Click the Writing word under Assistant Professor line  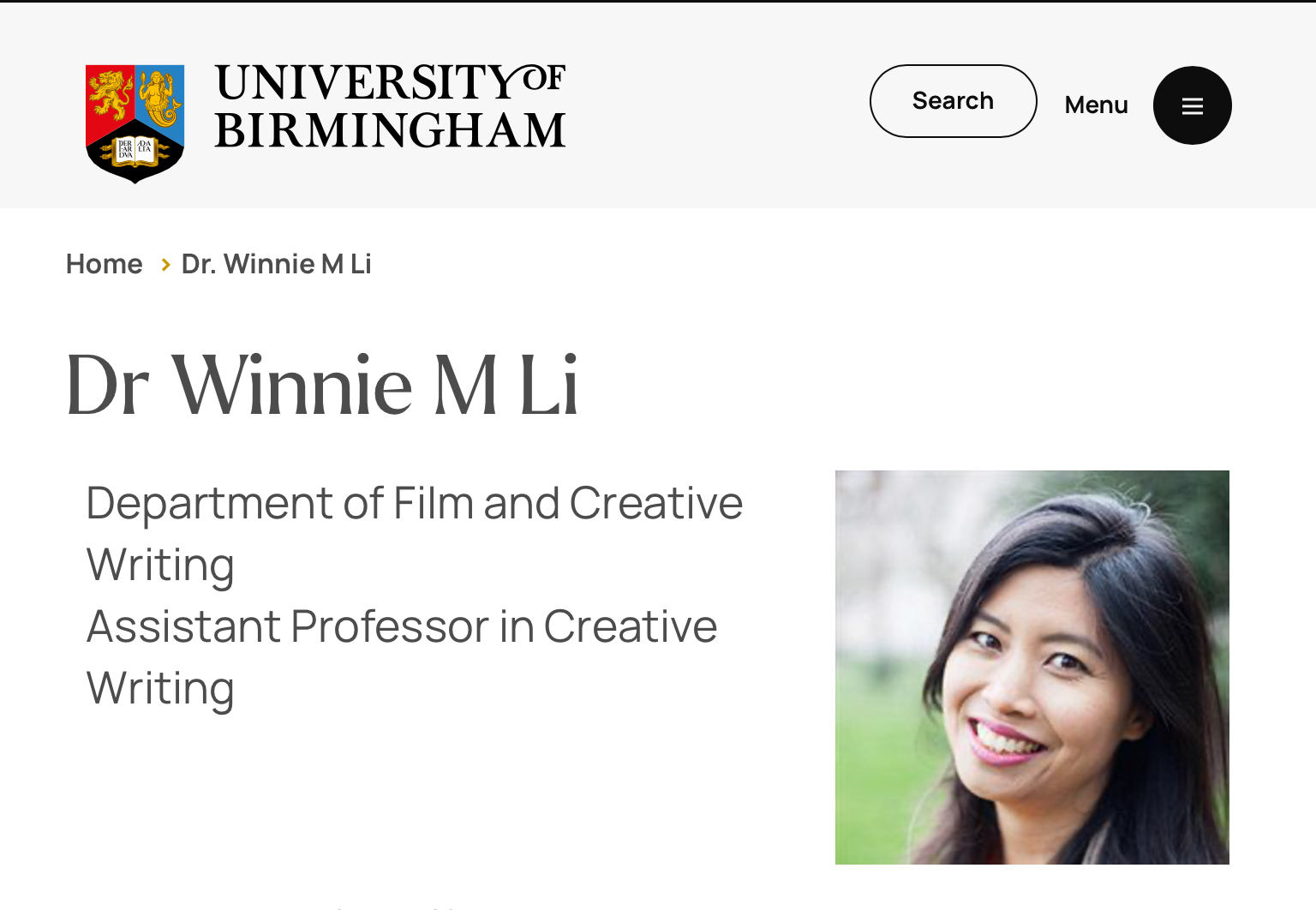tap(160, 690)
